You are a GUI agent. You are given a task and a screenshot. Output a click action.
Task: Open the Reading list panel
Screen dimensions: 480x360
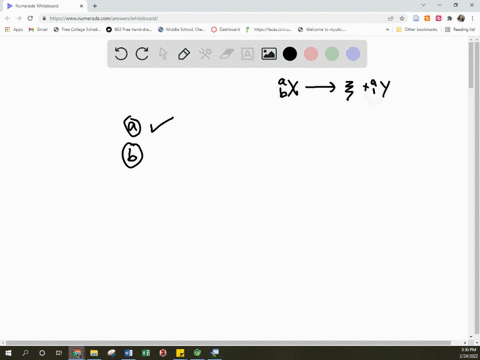460,29
